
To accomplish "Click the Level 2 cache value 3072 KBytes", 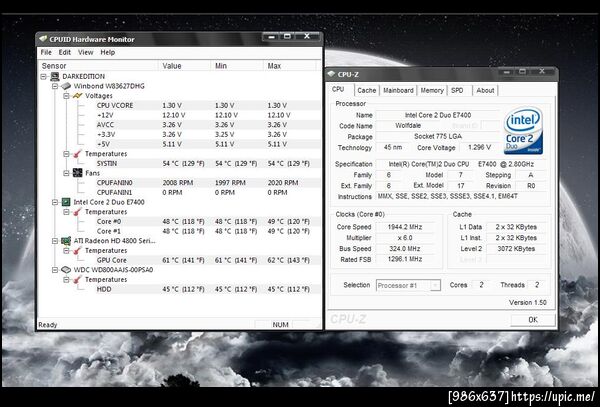I will 516,249.
